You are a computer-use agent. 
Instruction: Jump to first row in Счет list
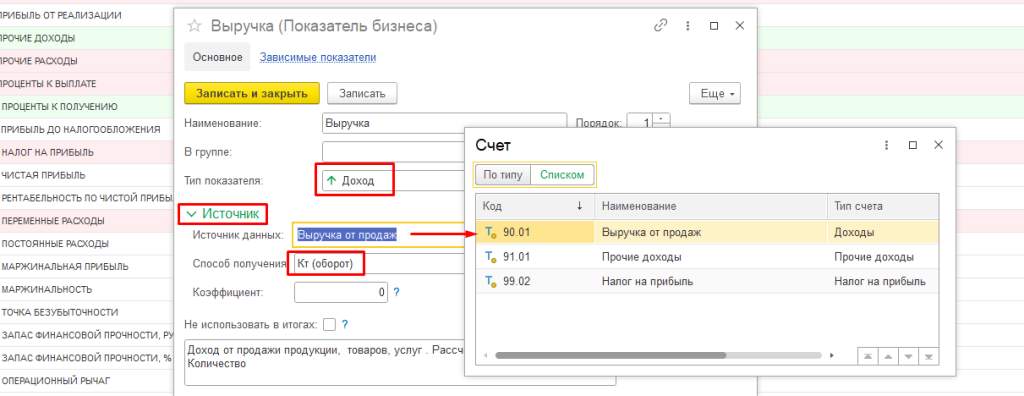click(x=867, y=356)
